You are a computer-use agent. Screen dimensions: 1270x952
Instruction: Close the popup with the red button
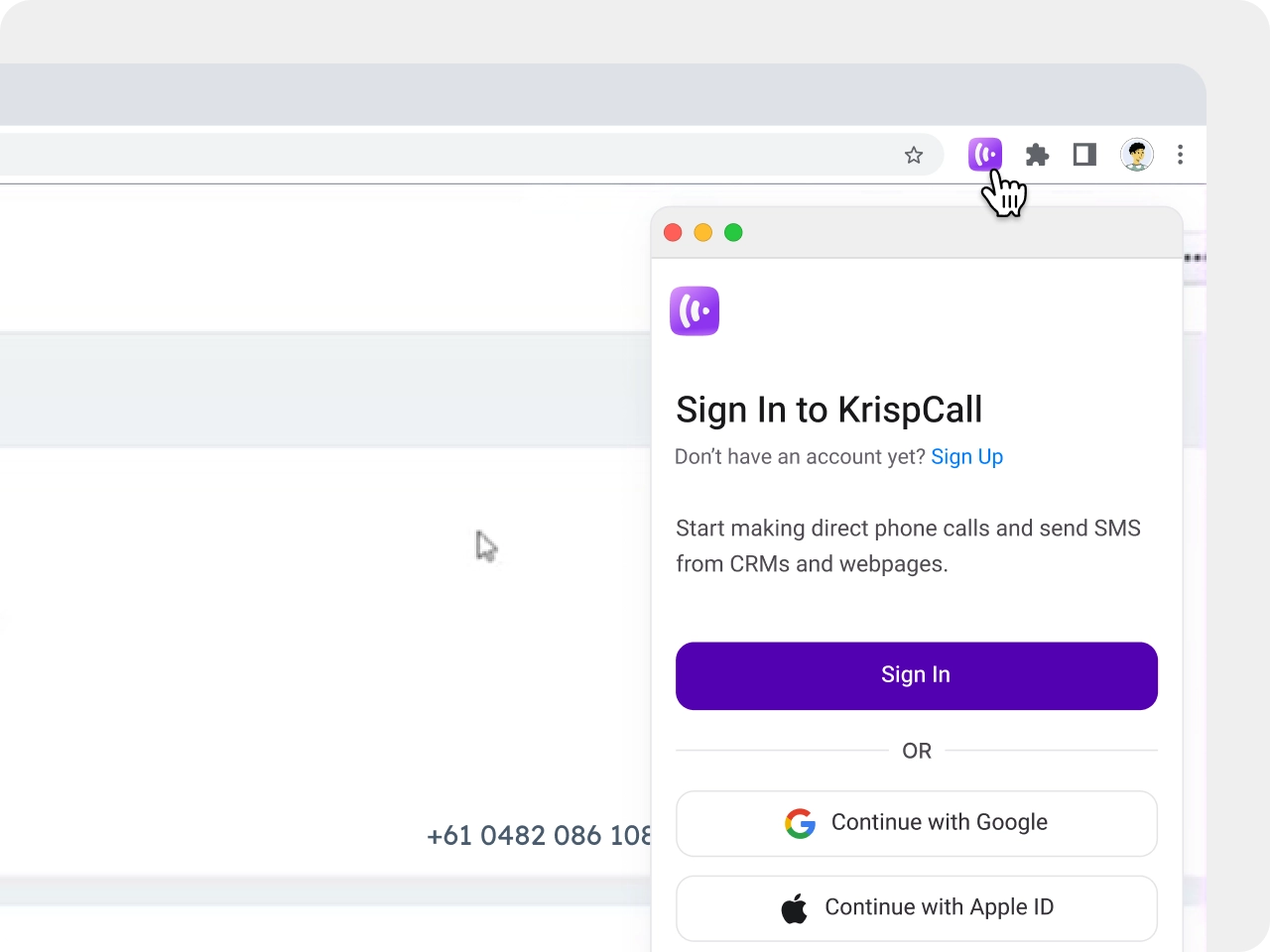click(x=673, y=232)
